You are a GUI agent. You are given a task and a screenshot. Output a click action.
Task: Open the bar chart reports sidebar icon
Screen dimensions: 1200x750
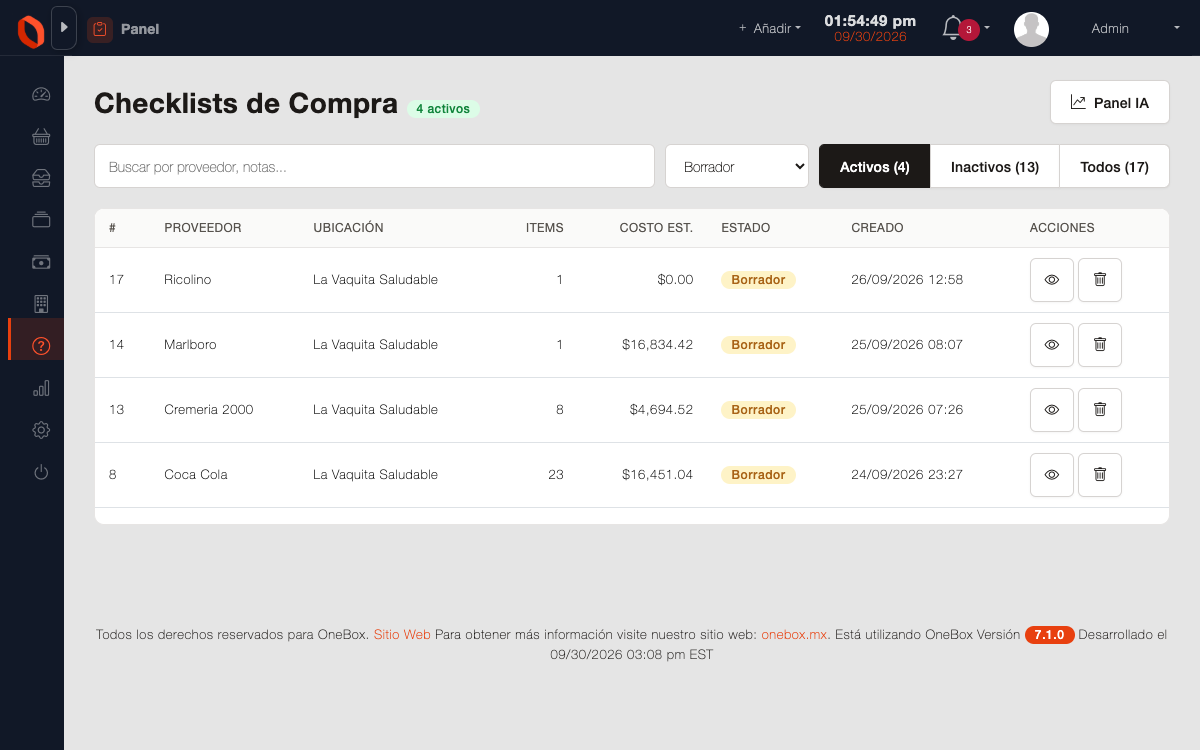click(41, 388)
